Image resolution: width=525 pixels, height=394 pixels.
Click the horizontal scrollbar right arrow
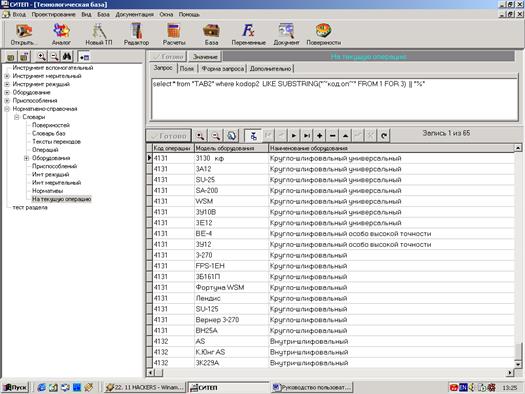tap(510, 372)
